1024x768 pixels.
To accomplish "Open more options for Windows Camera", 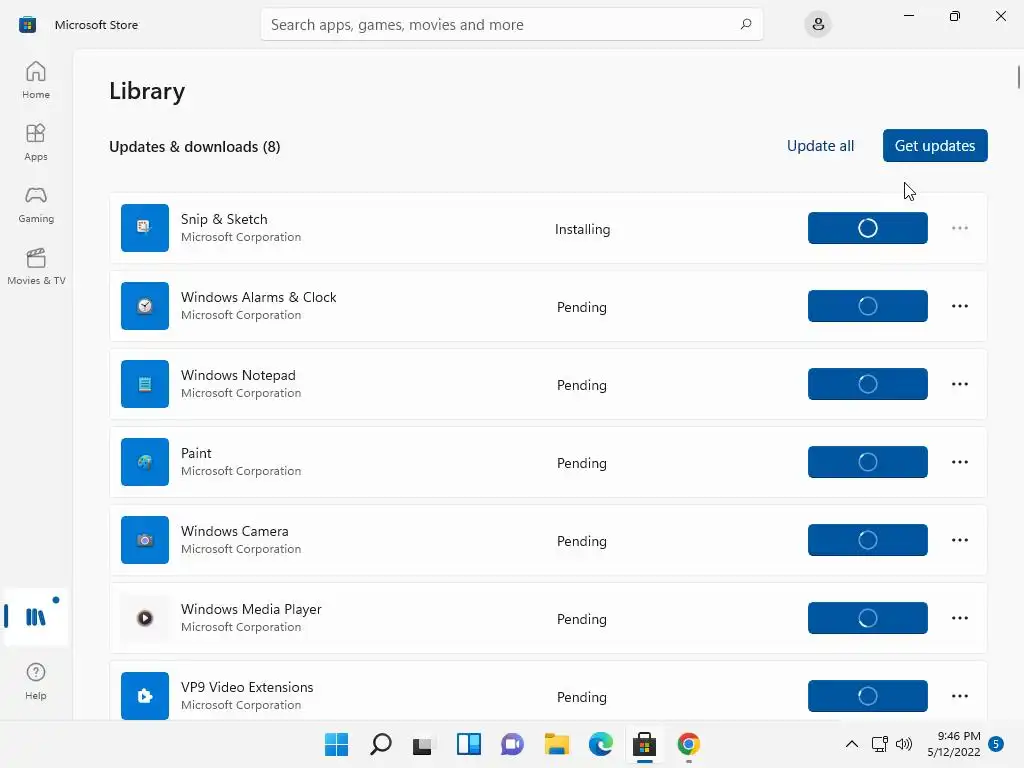I will (959, 540).
